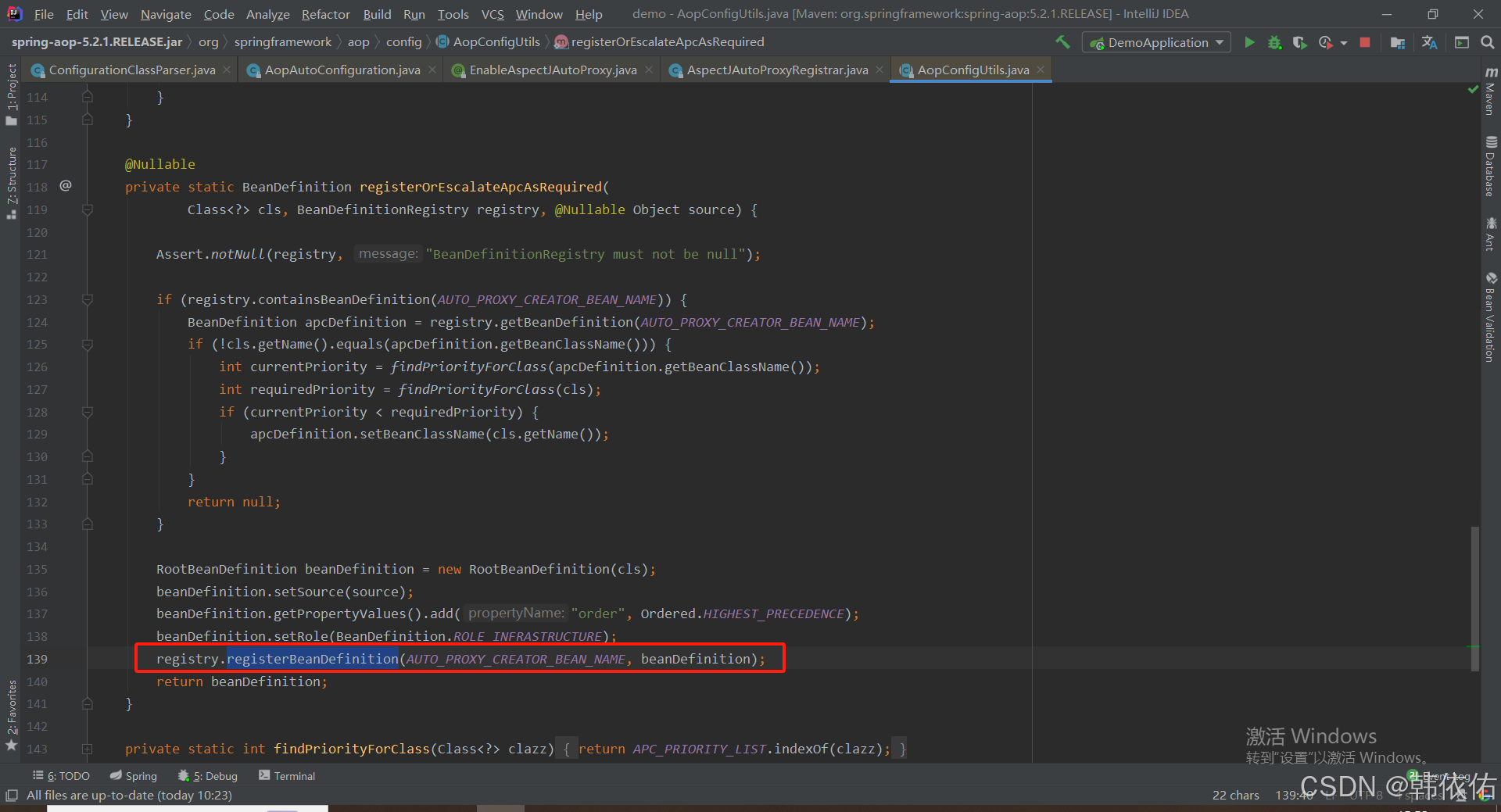Click spring-aop-5.2.1.RELEASE.jar in the breadcrumb
This screenshot has height=812, width=1501.
tap(97, 41)
